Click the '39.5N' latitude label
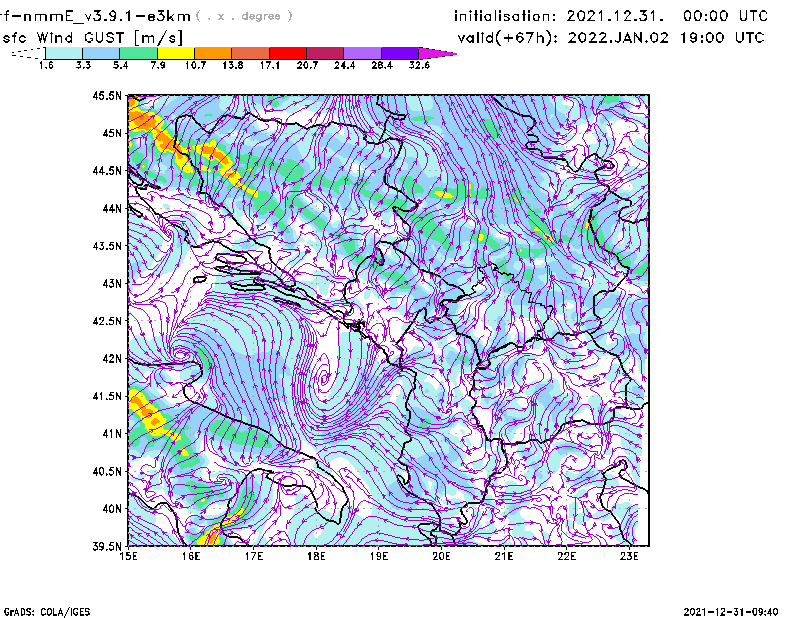Screen dimensions: 800x618 (x=107, y=546)
